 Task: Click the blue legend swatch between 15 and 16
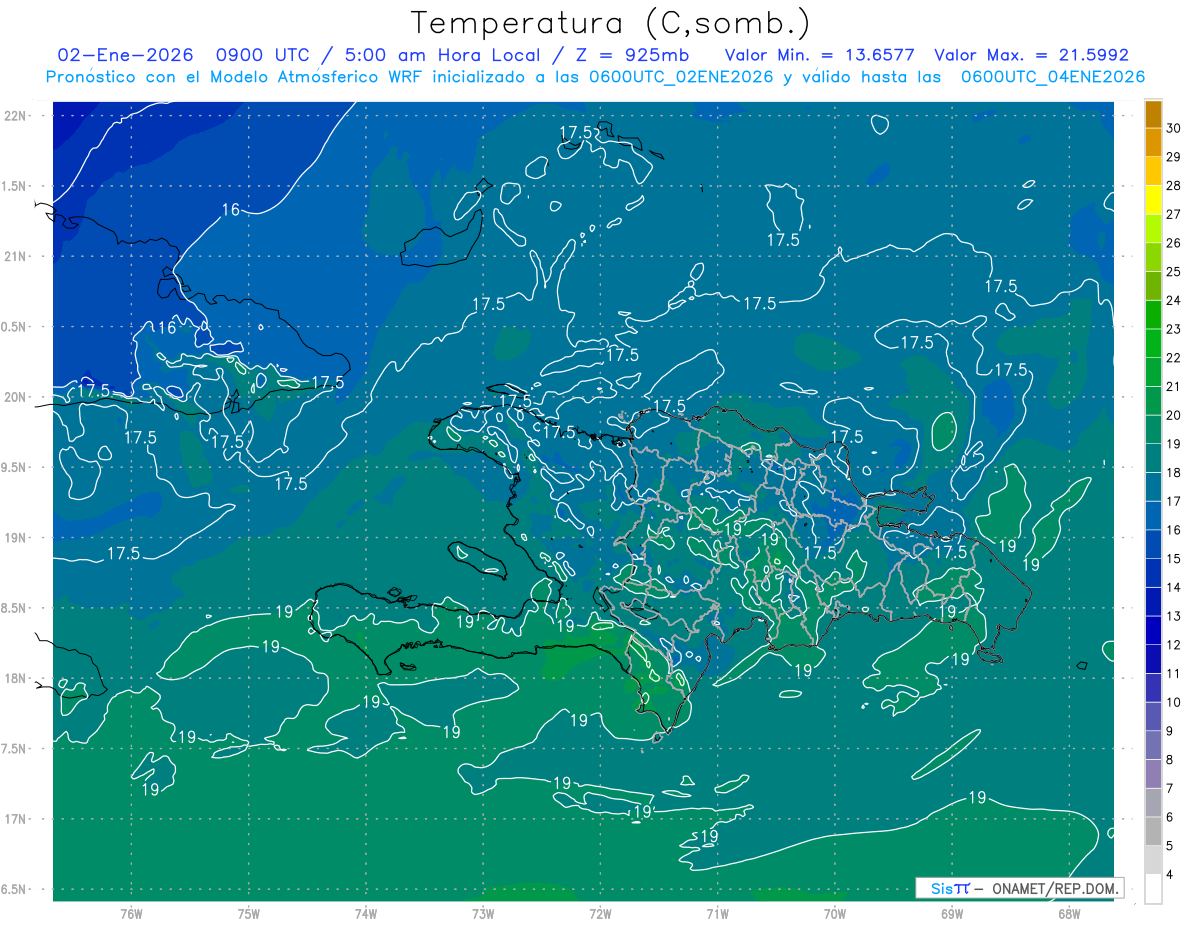(1153, 544)
